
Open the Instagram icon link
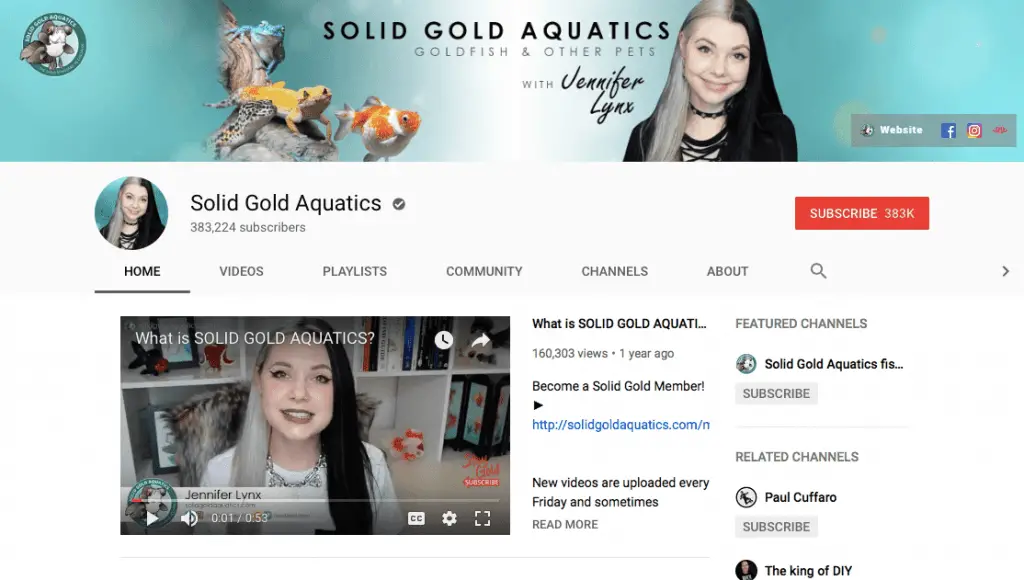(x=974, y=131)
